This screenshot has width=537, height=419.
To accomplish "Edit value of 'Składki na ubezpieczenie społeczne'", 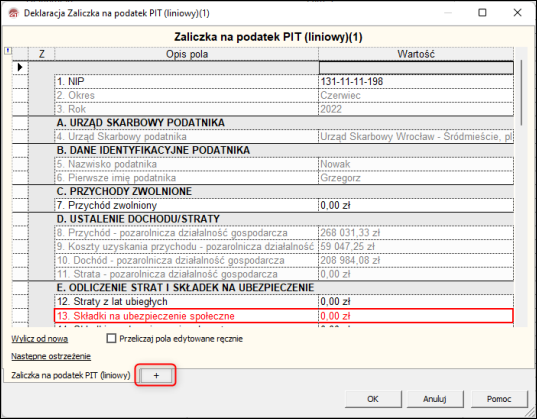I will pyautogui.click(x=416, y=316).
